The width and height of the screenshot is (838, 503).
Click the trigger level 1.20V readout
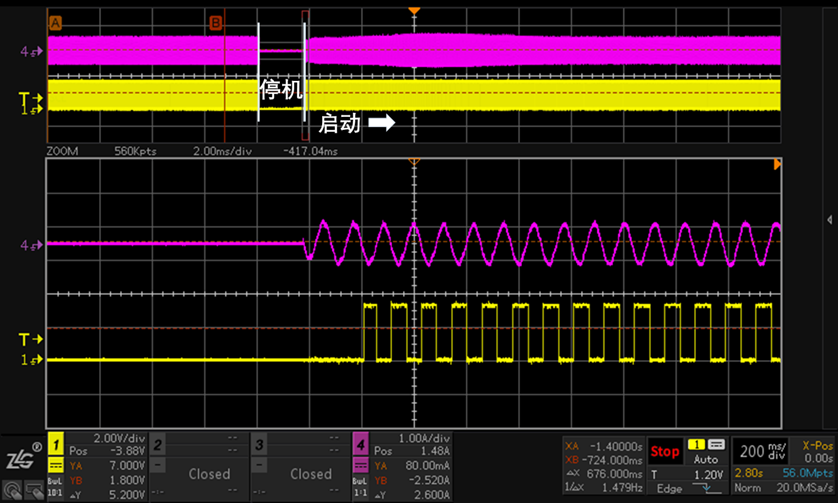click(706, 474)
